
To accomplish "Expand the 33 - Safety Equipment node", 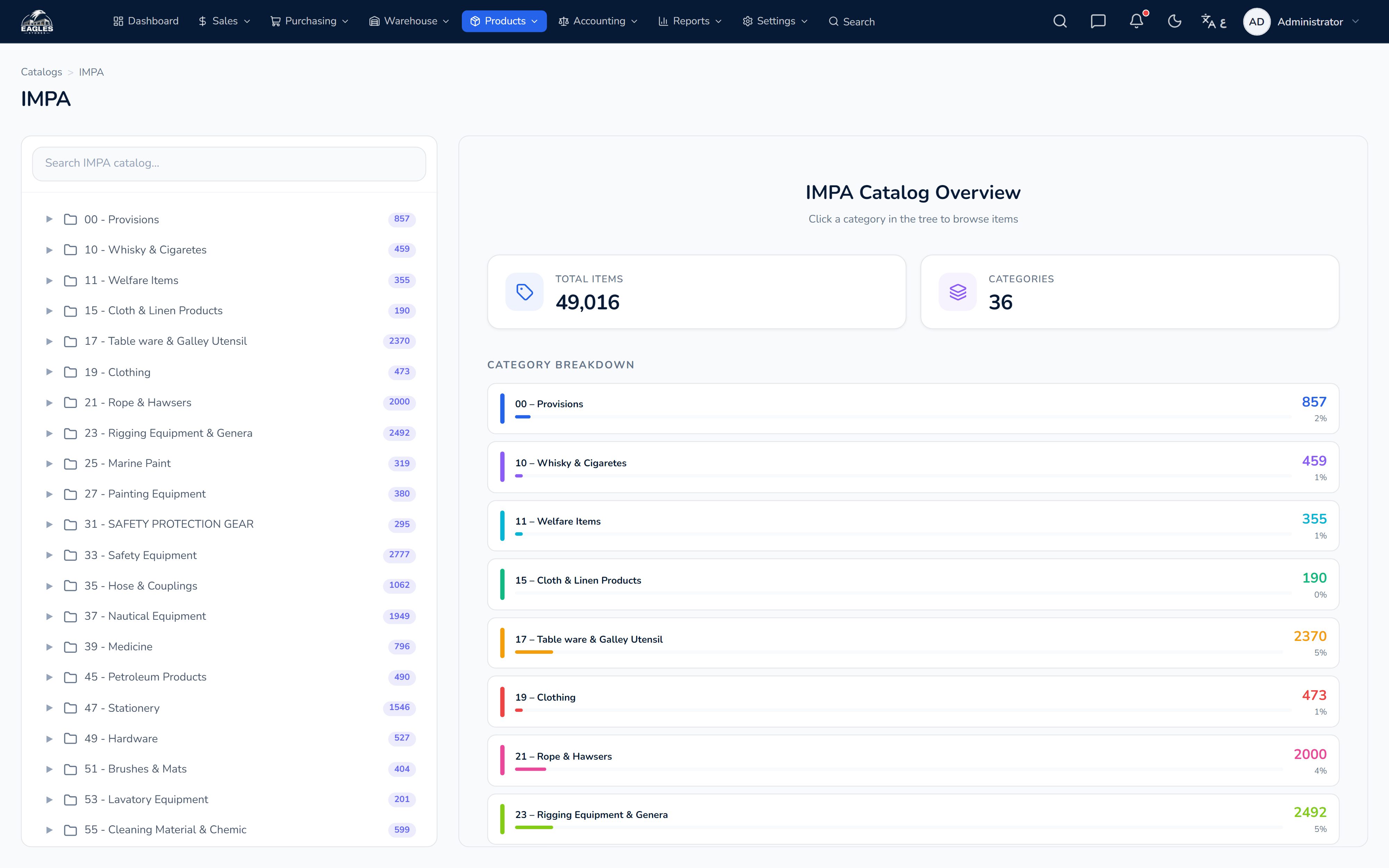I will pos(49,555).
